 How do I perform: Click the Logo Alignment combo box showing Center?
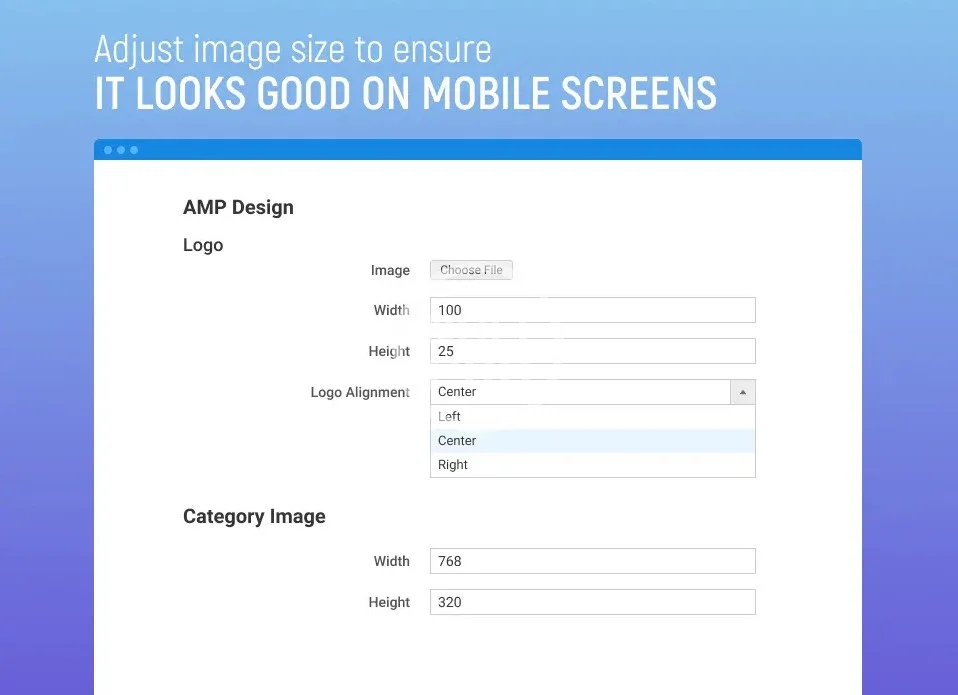580,392
